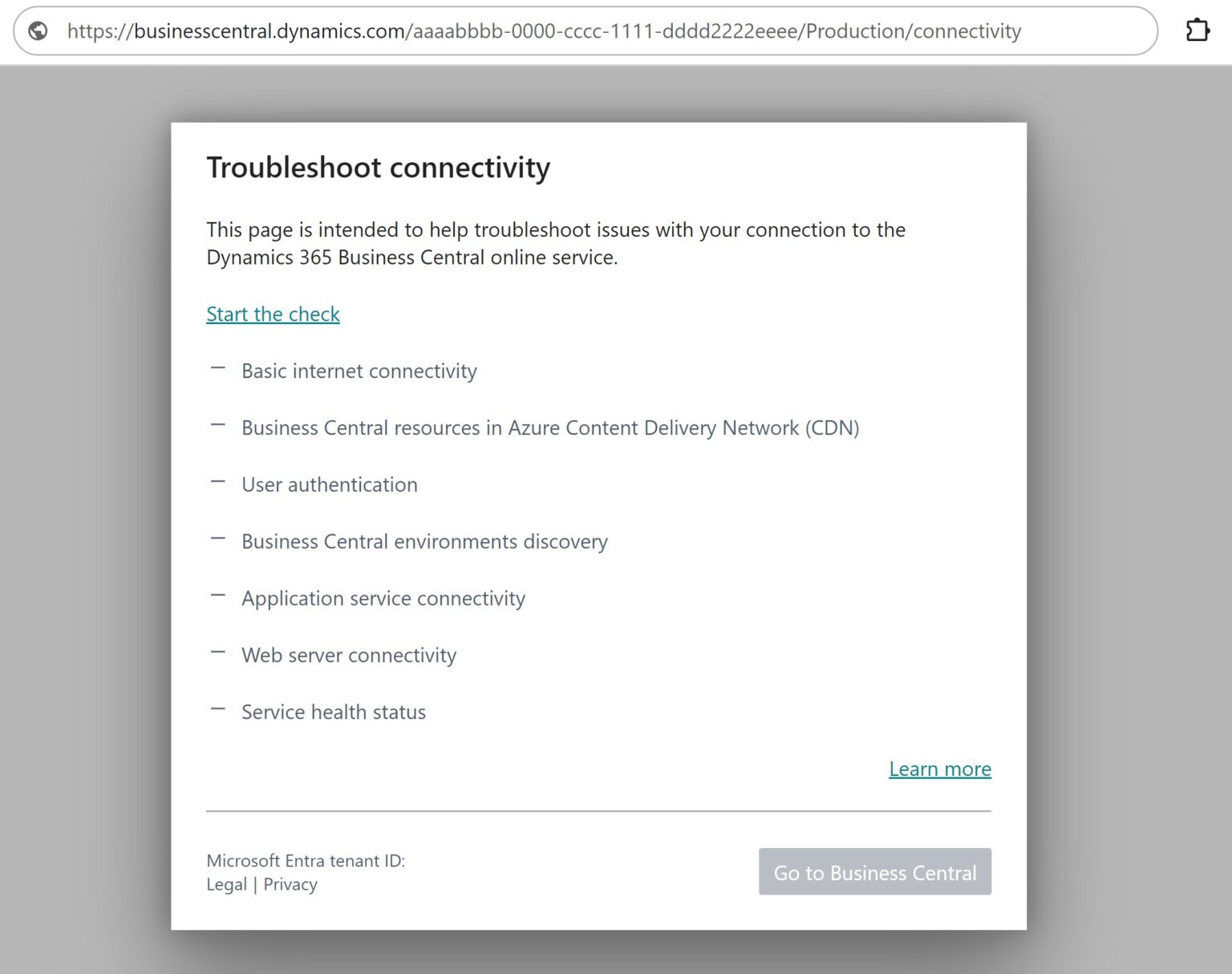Expand Business Central environments discovery check

pos(217,539)
